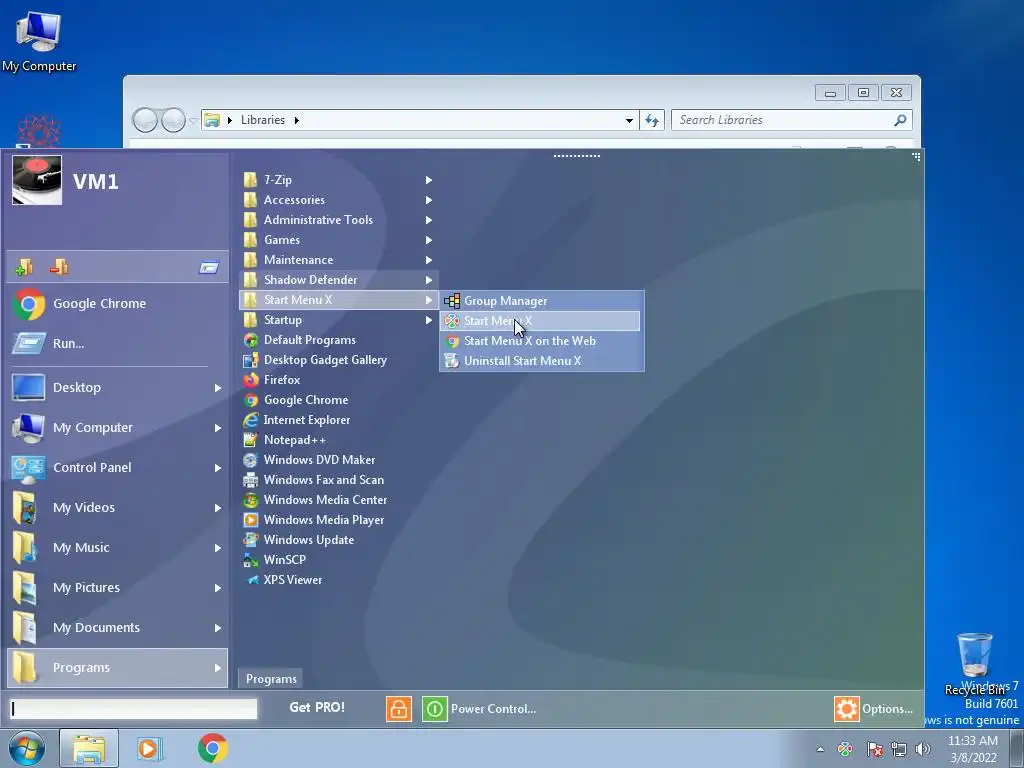Expand Control Panel submenu arrow

click(217, 468)
